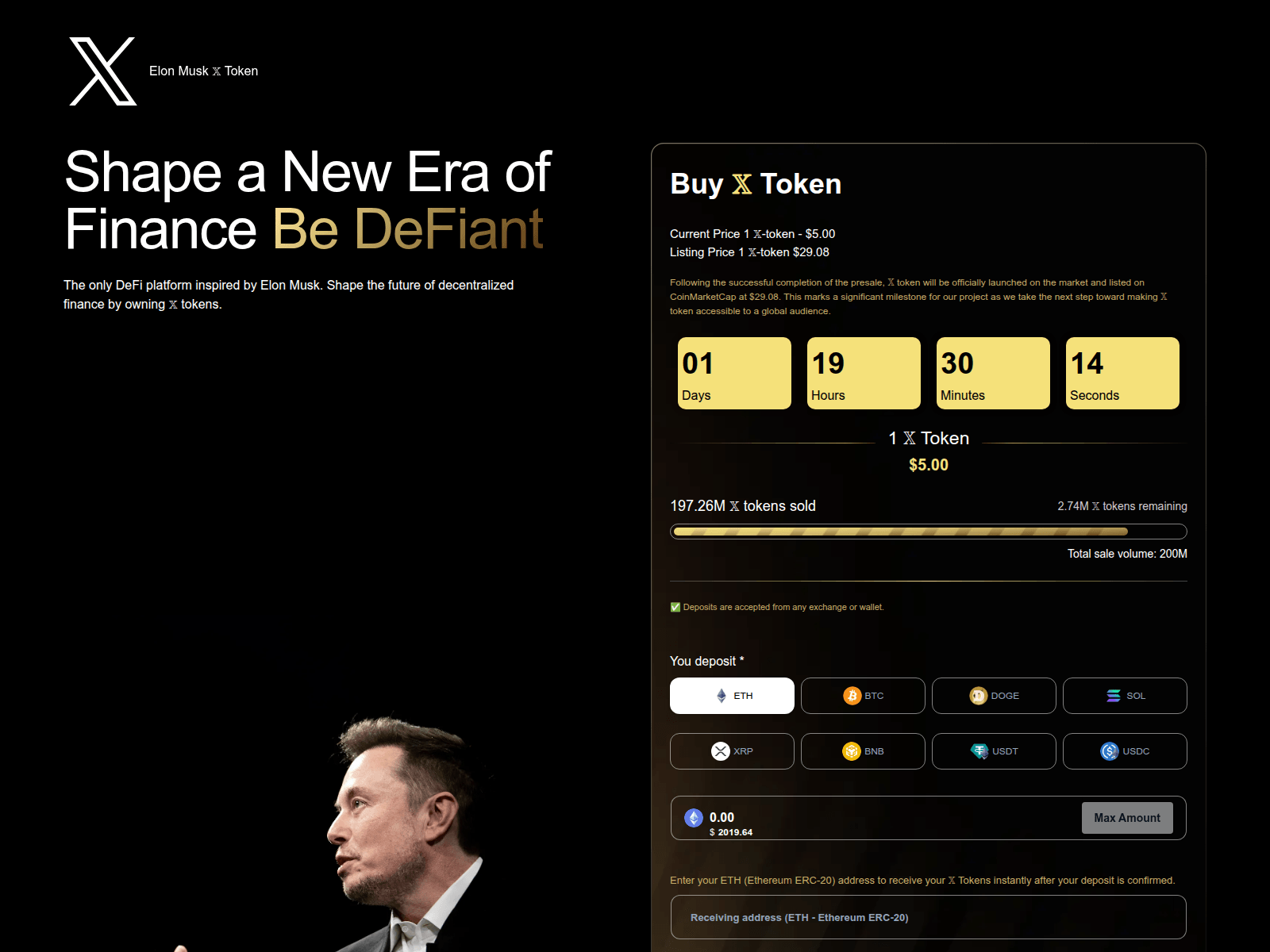The height and width of the screenshot is (952, 1270).
Task: Select USDC deposit option
Action: coord(1125,751)
